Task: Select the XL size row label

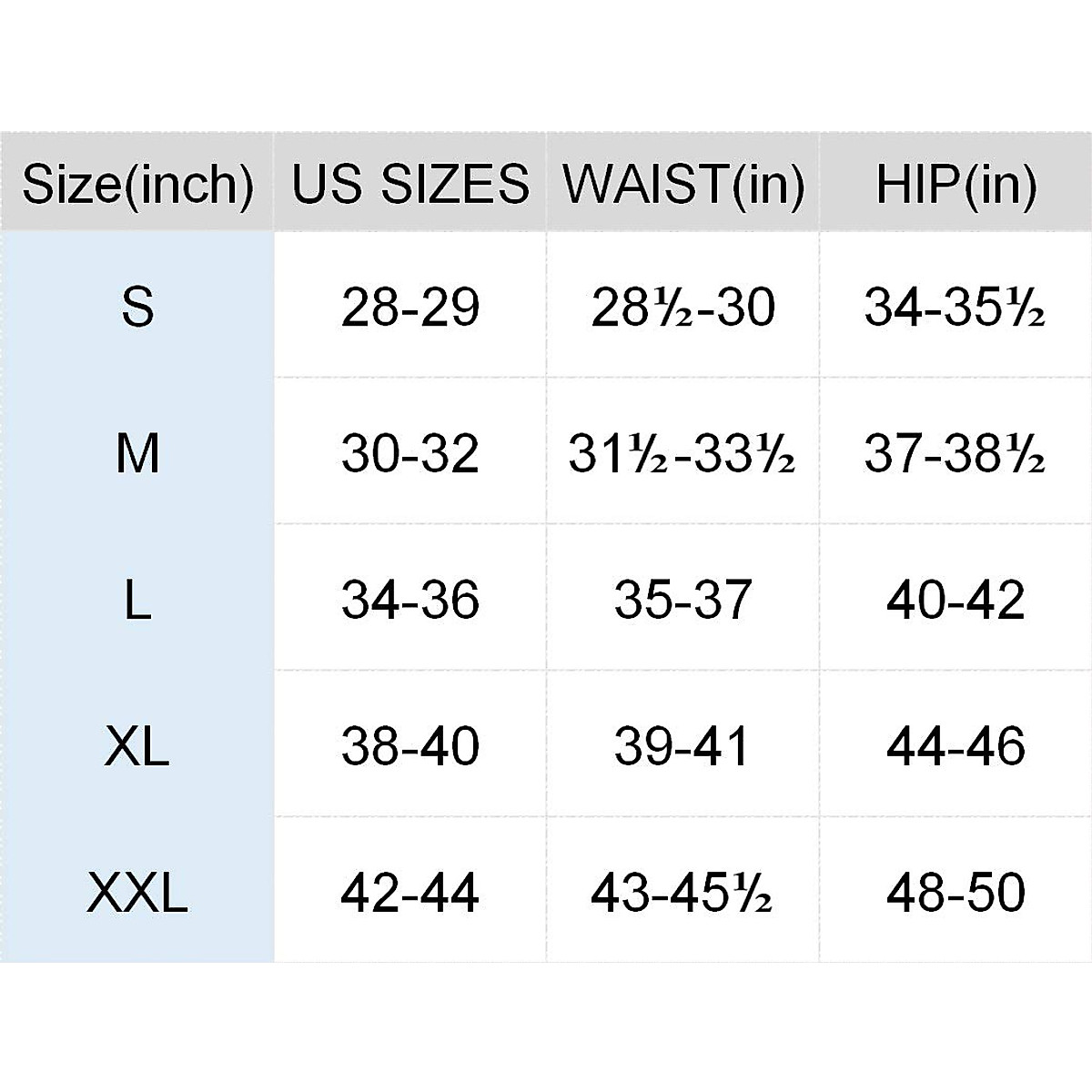Action: (137, 746)
